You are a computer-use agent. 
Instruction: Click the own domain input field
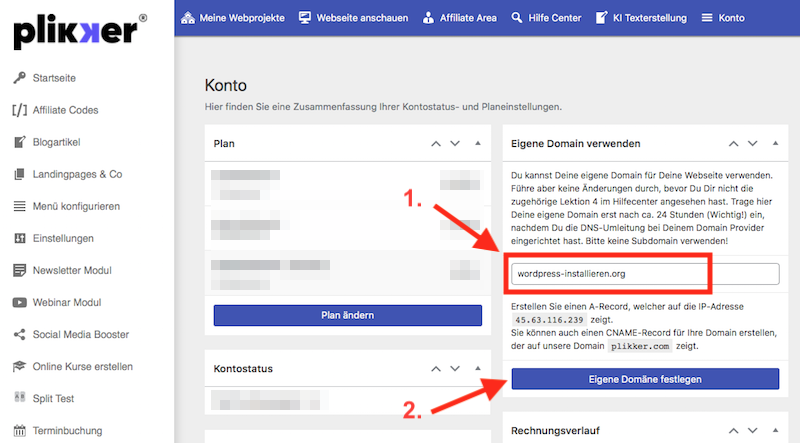(645, 274)
